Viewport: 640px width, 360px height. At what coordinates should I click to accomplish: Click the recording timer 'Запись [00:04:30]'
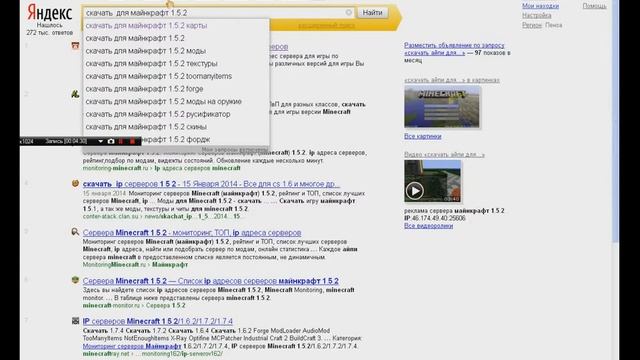tap(66, 141)
